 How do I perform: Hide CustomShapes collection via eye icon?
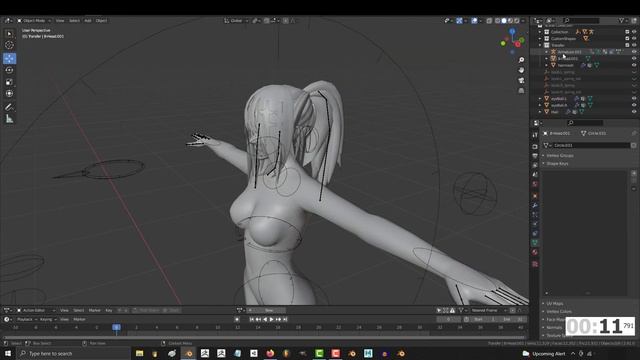(634, 38)
